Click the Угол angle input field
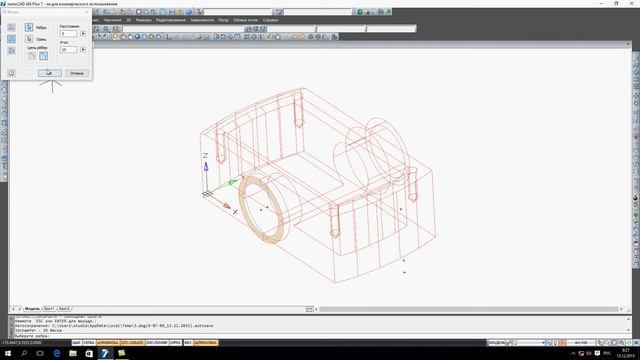 68,49
